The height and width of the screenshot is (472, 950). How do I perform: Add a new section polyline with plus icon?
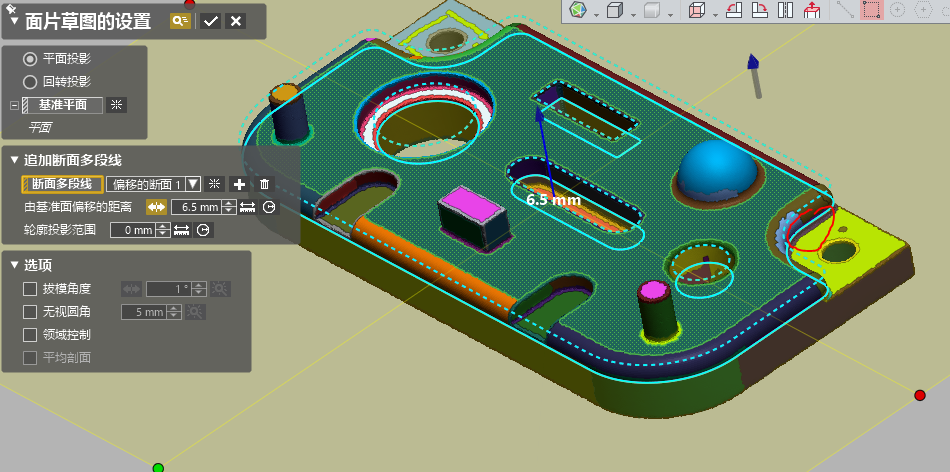click(238, 184)
